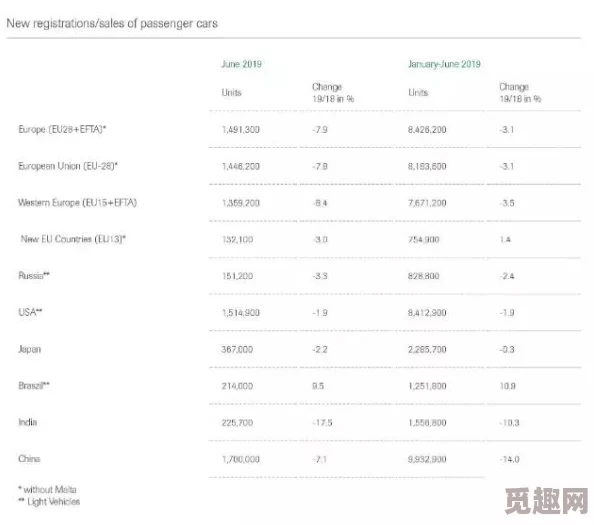Viewport: 594px width, 525px height.
Task: Click Japan's January-June units 2,285,700
Action: point(427,349)
